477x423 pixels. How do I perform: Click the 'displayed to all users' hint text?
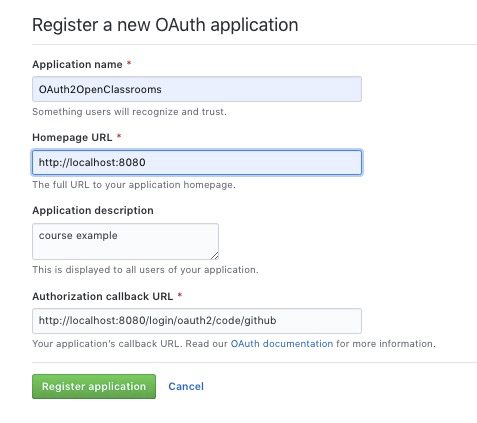[x=145, y=270]
